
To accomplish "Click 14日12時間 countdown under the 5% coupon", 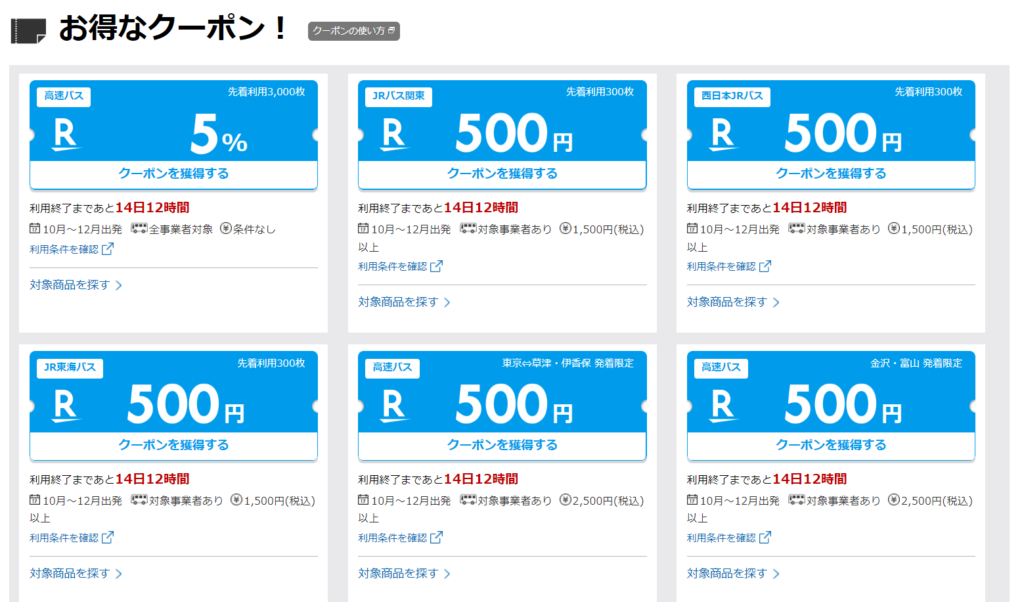I will point(153,208).
